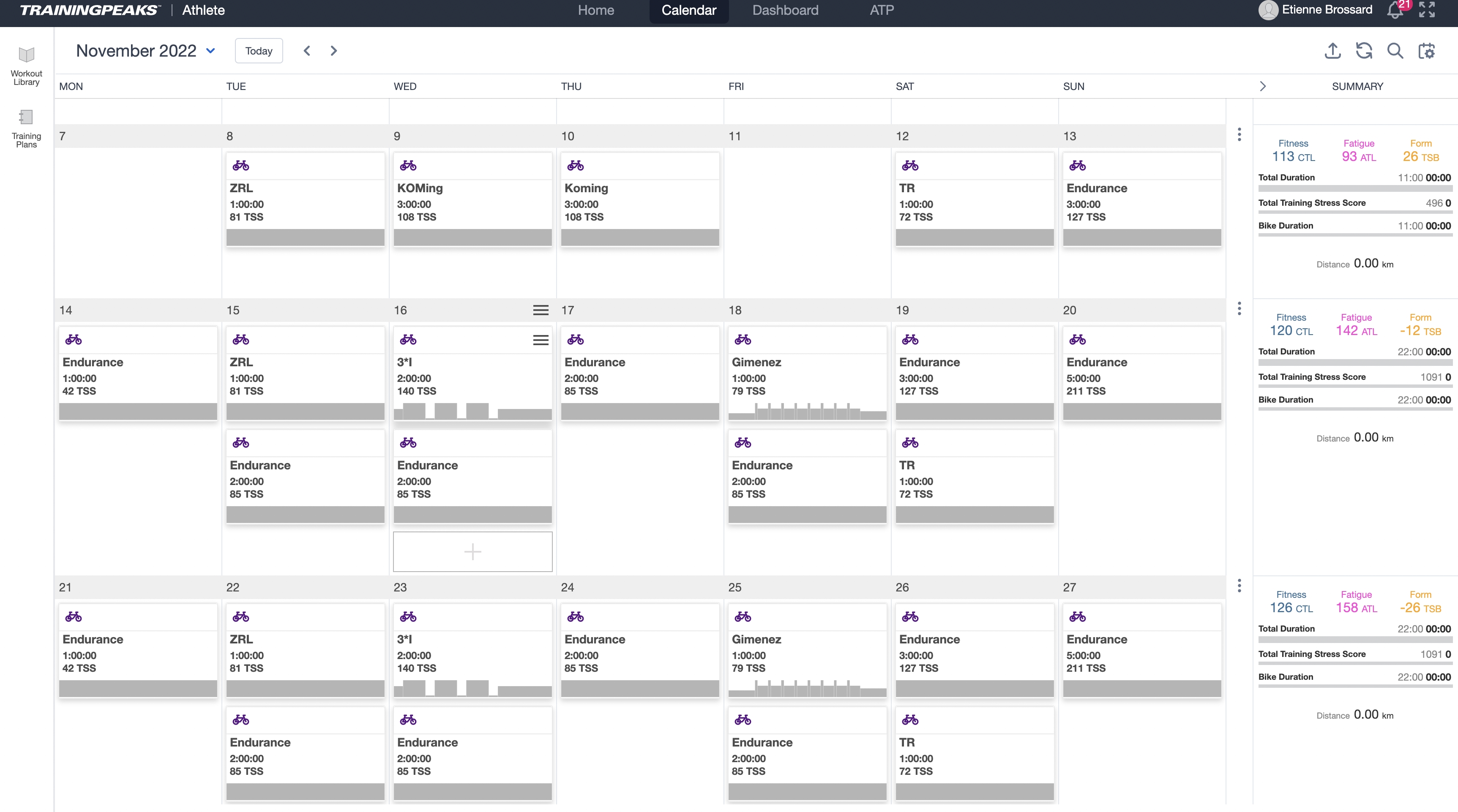Open week options menu for Nov 7-13

1240,135
